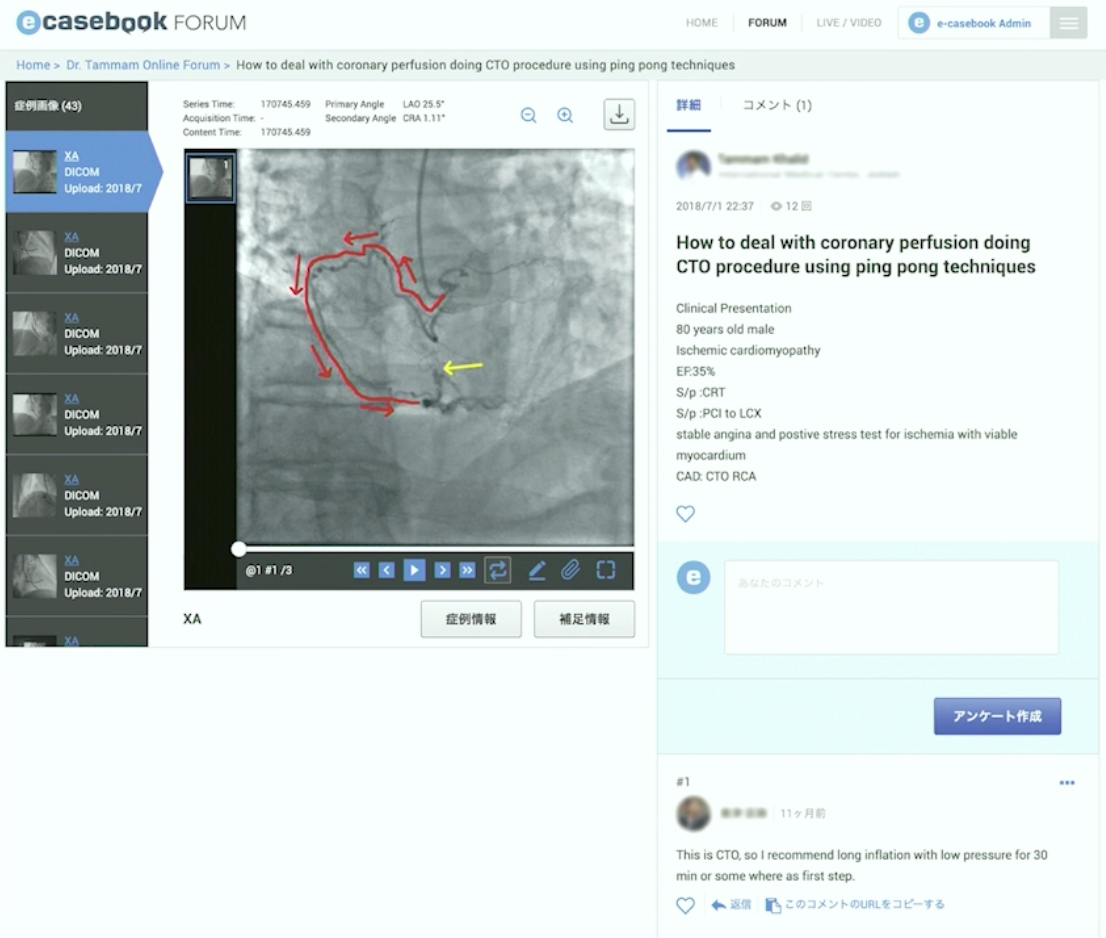Click the pencil annotation tool
This screenshot has height=938, width=1106.
(537, 570)
